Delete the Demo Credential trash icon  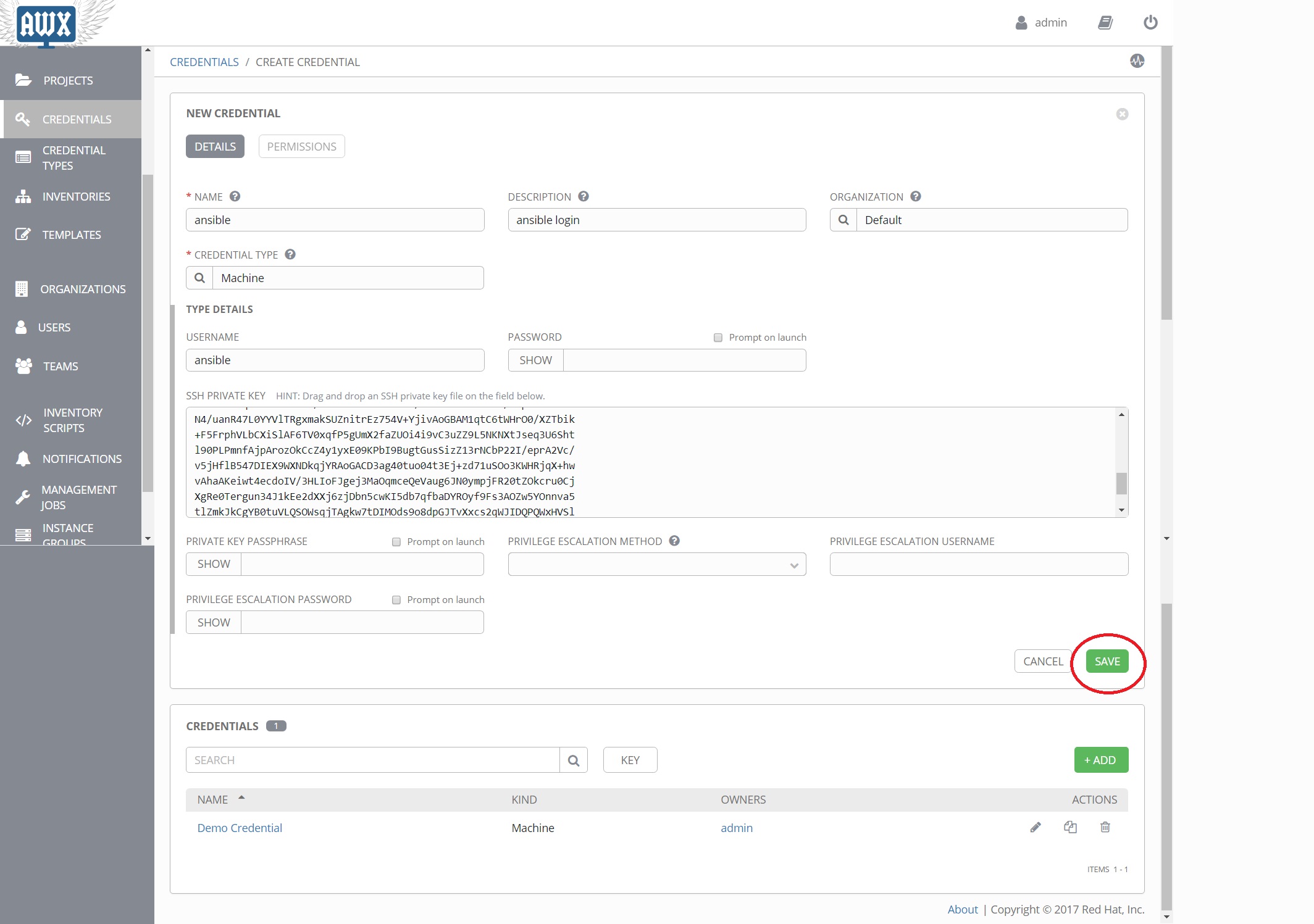1105,827
